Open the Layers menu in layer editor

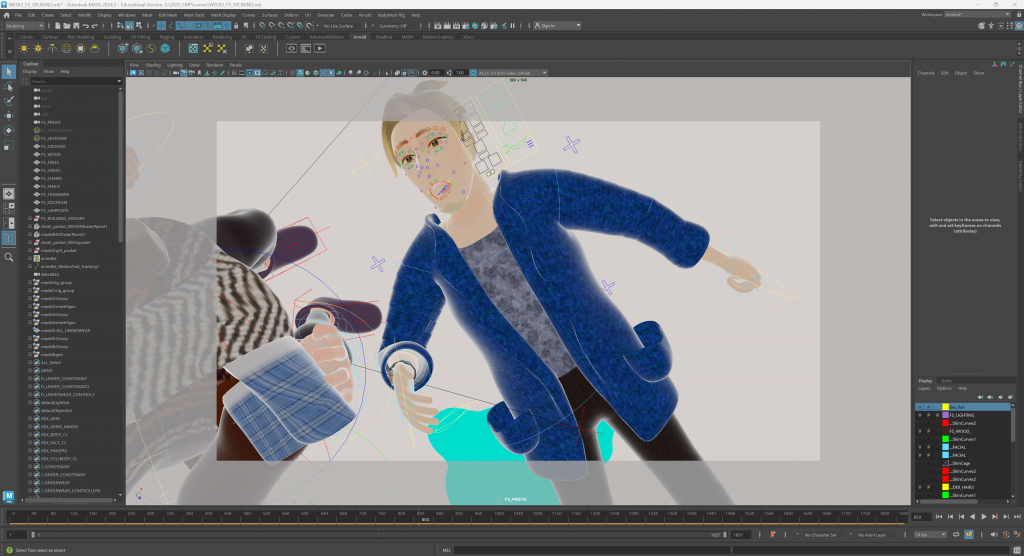click(925, 388)
